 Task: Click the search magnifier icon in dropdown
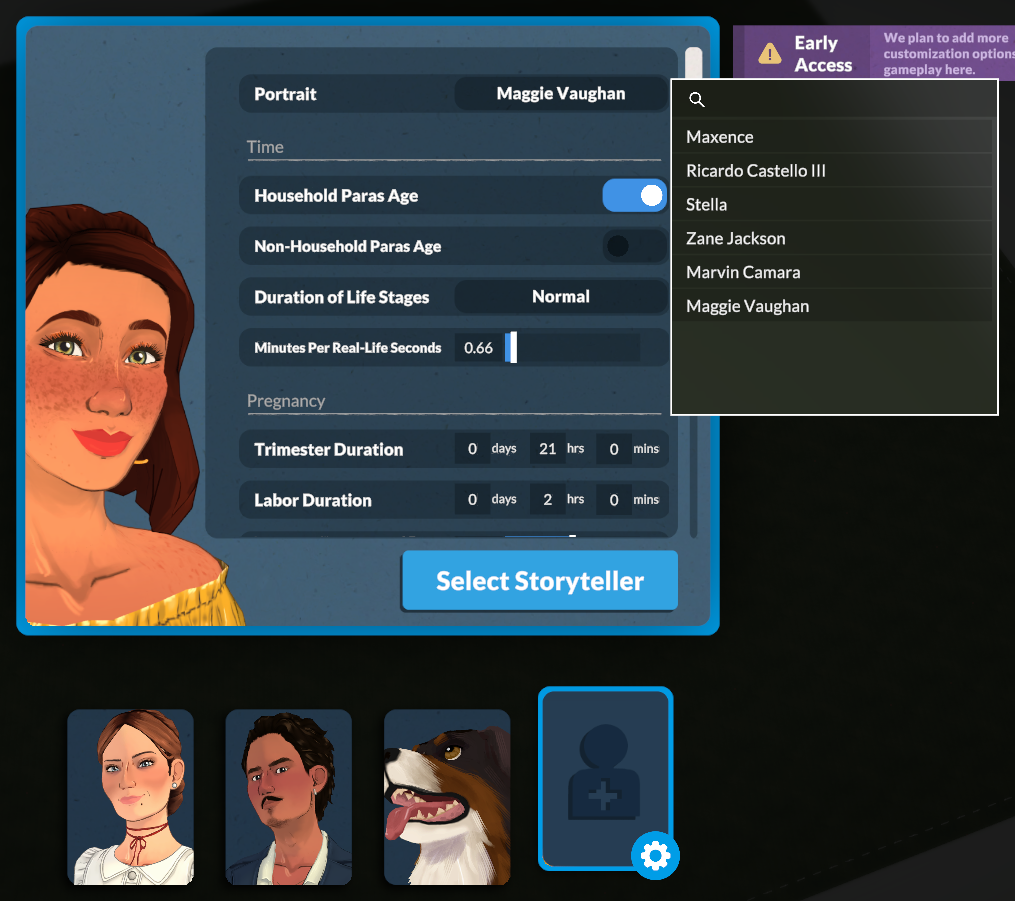pos(697,99)
